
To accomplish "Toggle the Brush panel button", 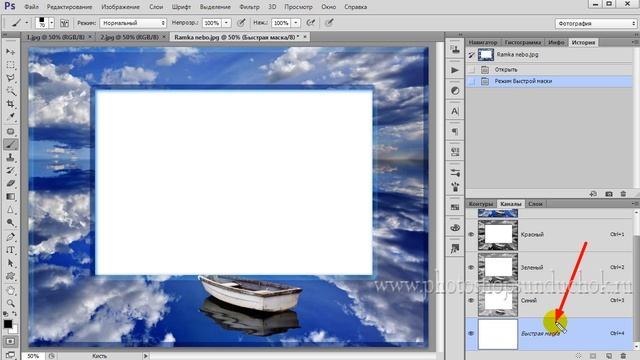I will [64, 23].
